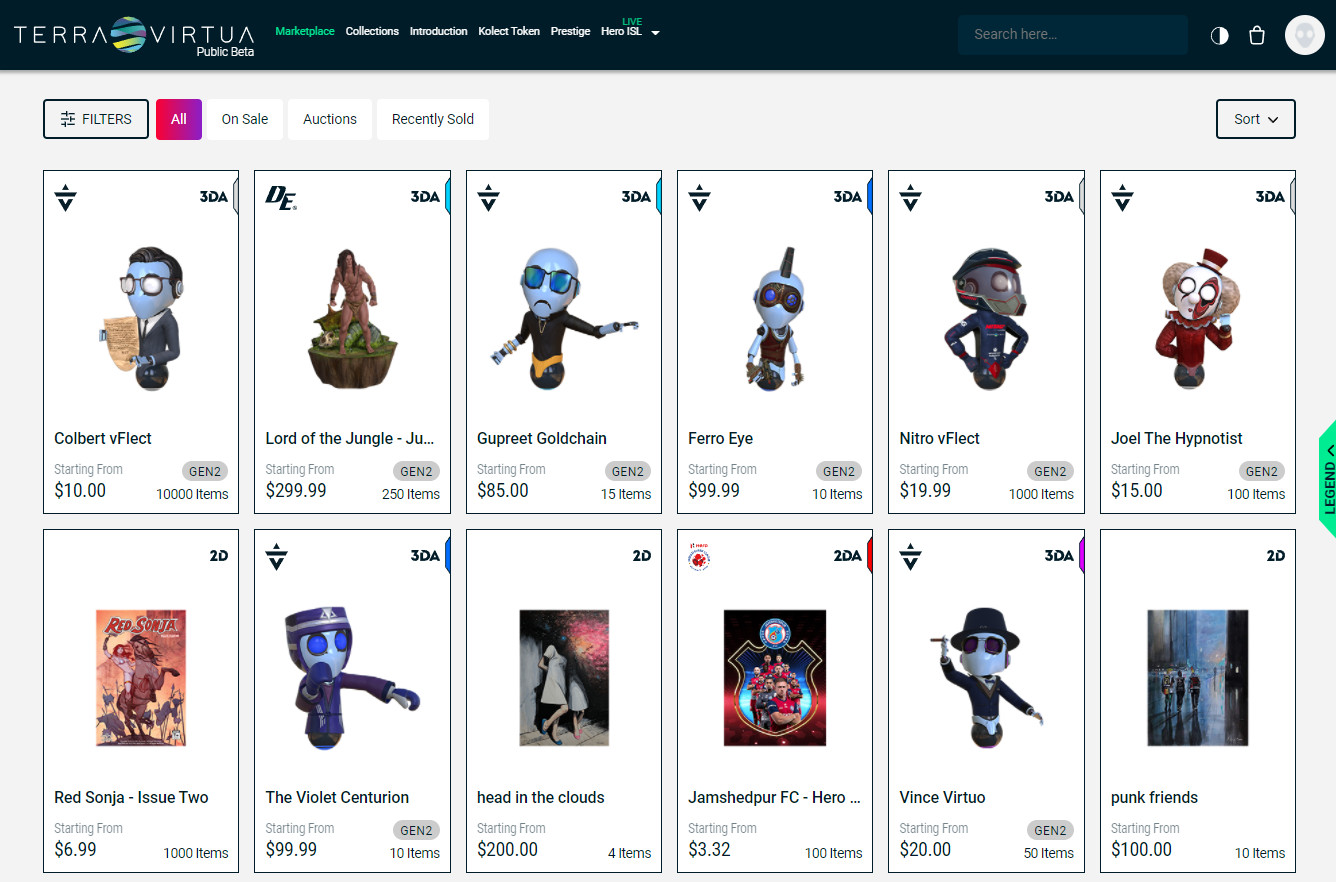
Task: Click 3DA badge on Lord of the Jungle card
Action: point(425,197)
